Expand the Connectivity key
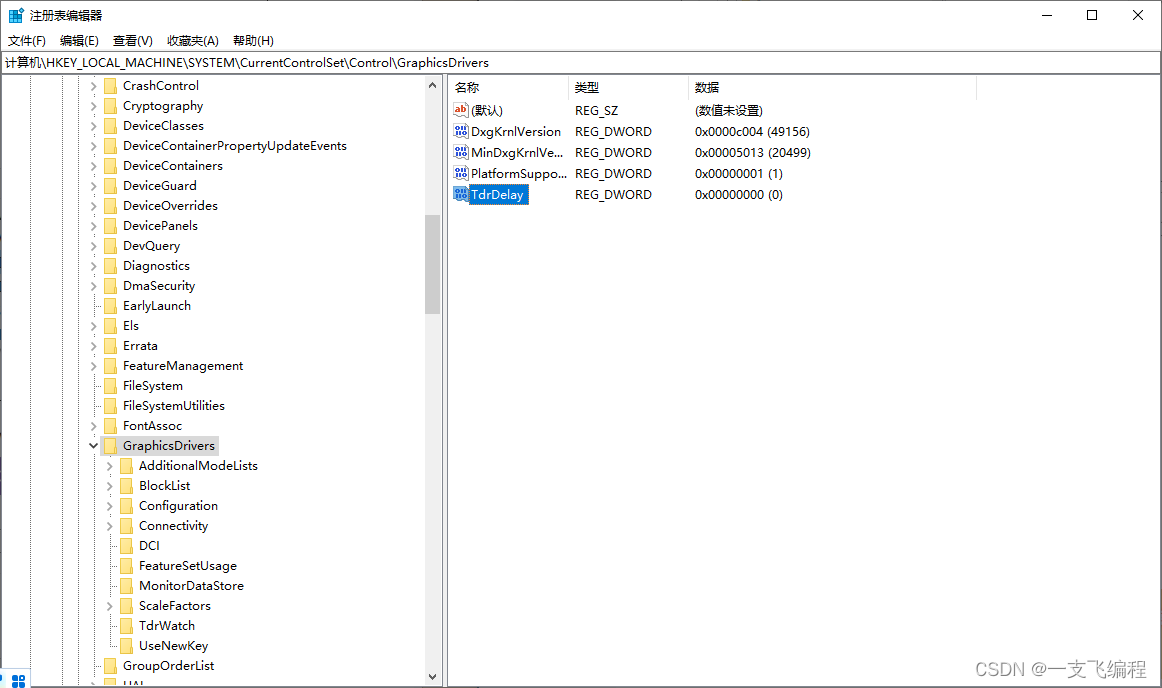1162x688 pixels. [x=110, y=526]
